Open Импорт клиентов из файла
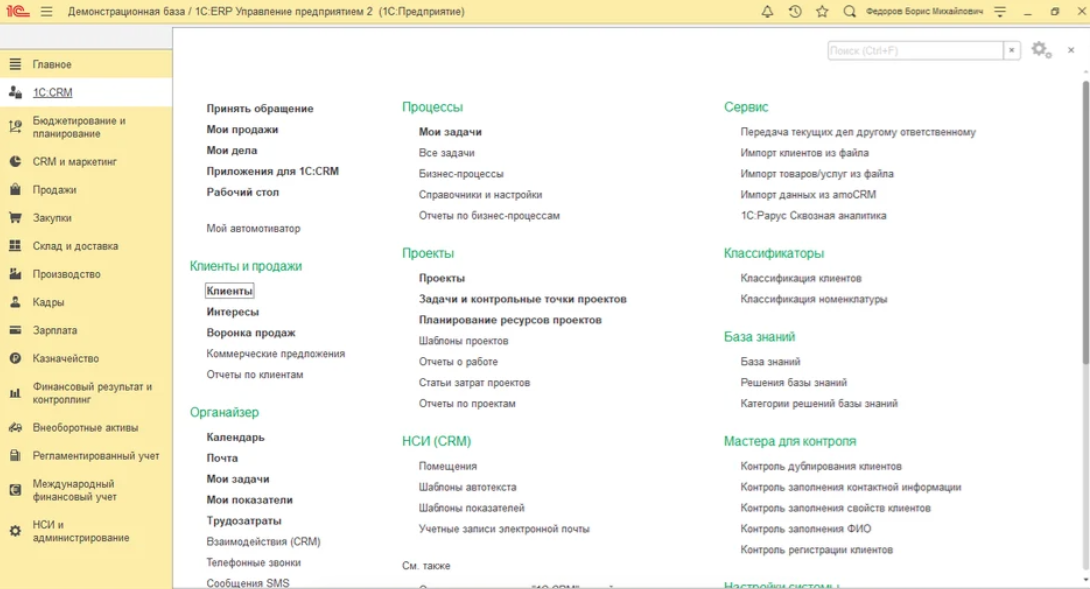 [x=804, y=152]
